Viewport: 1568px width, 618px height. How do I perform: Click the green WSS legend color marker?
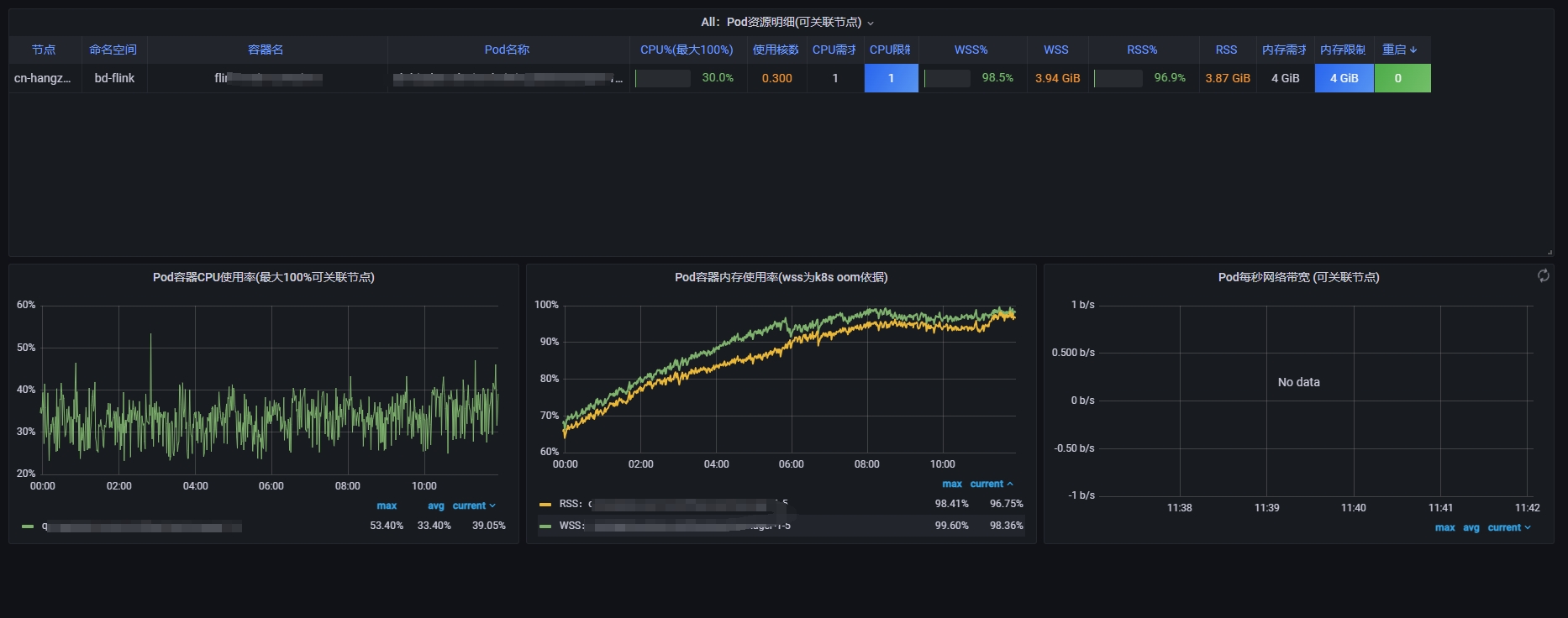click(545, 526)
